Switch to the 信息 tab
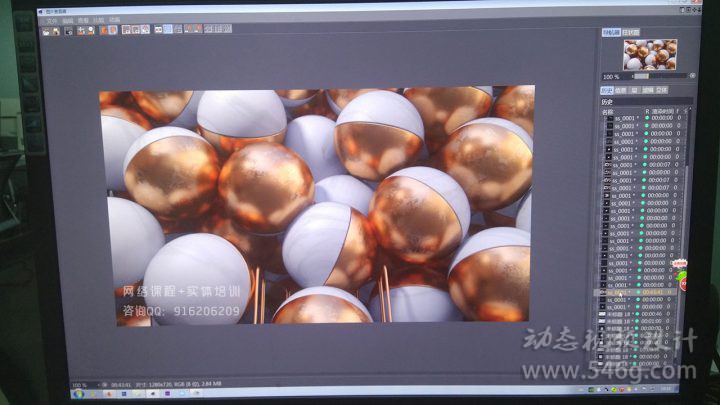Screen dimensions: 720x405 coord(621,90)
